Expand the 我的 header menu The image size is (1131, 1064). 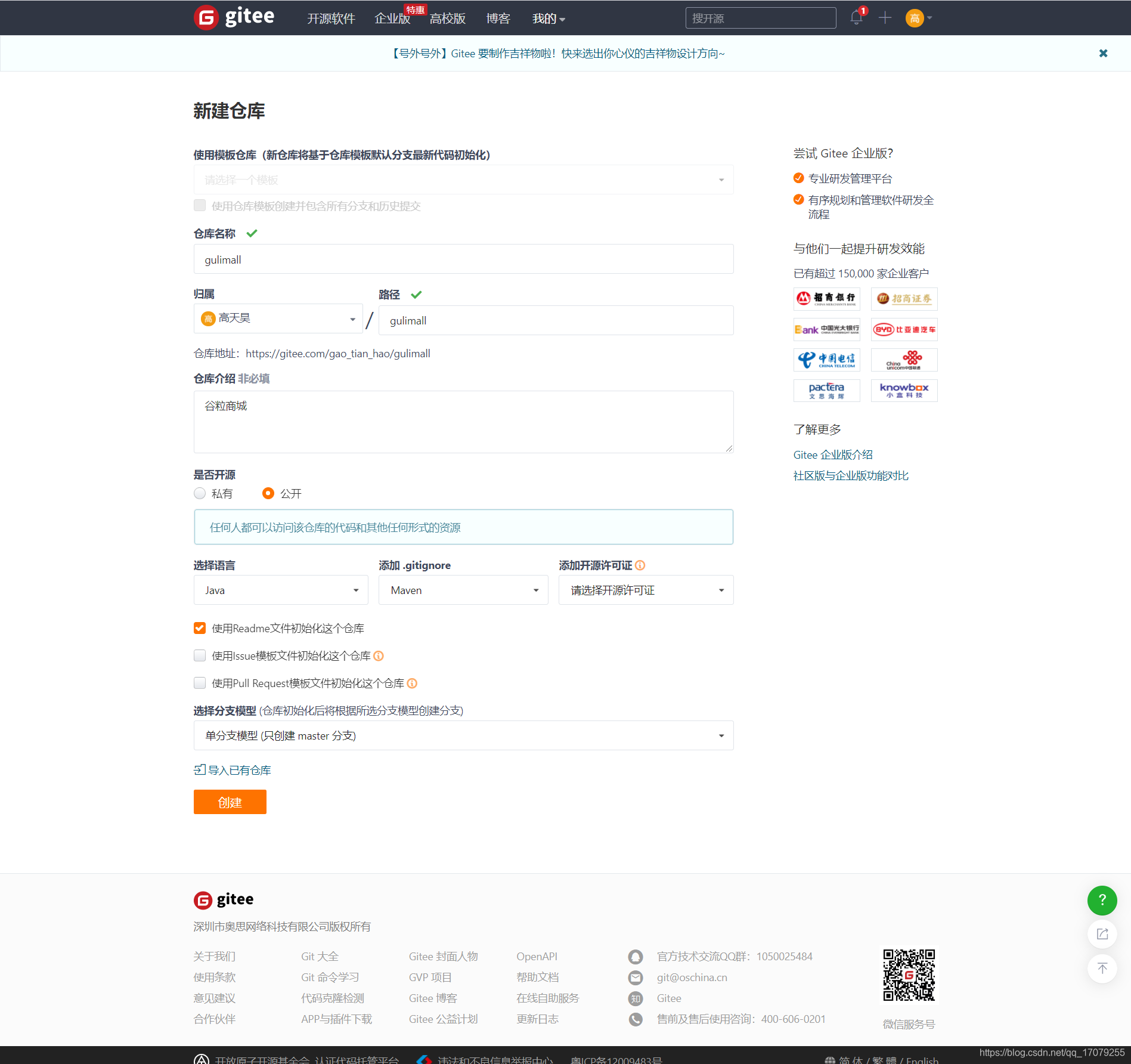[549, 18]
